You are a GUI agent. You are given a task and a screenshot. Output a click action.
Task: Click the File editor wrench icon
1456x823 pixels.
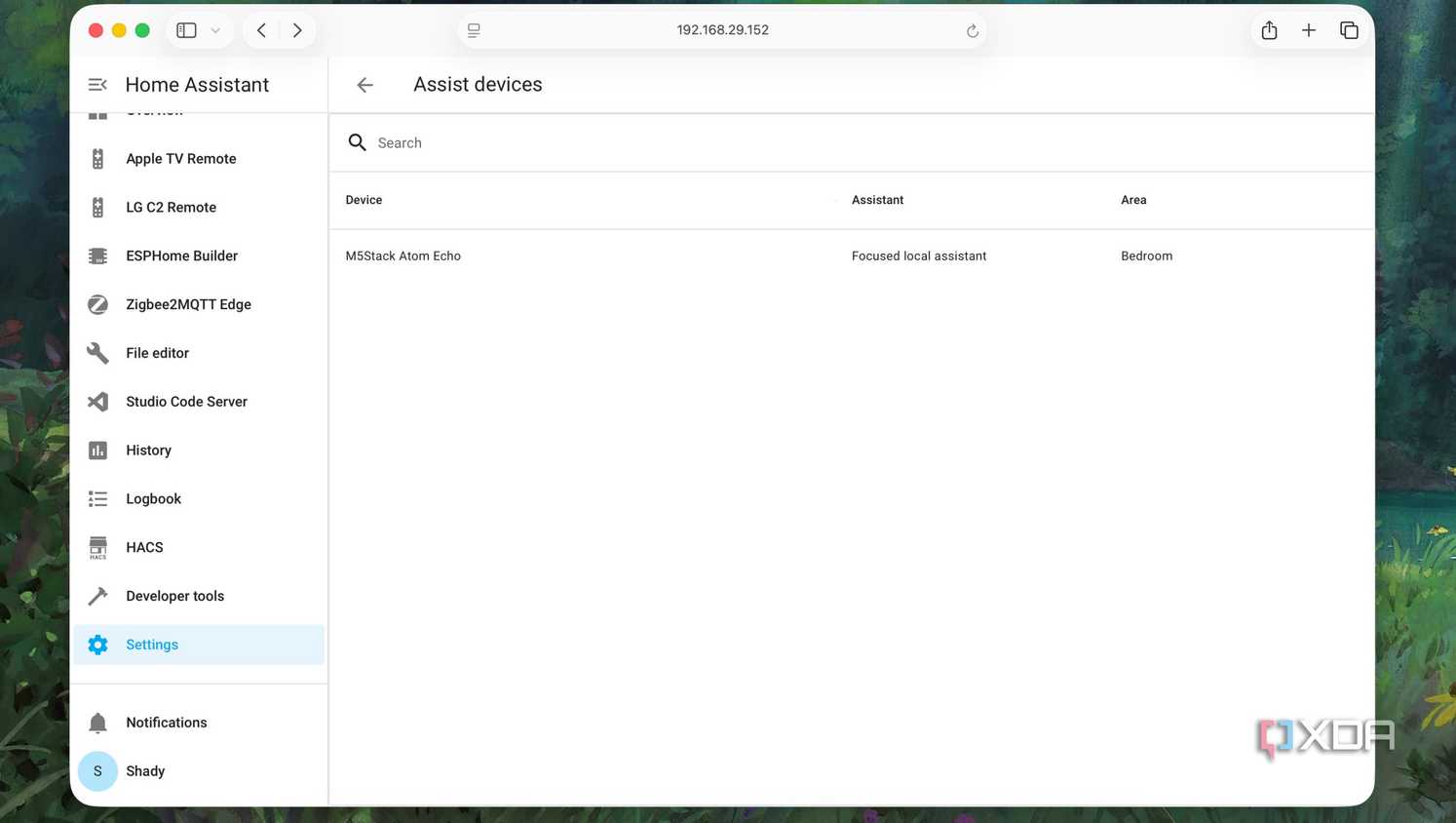[x=97, y=353]
